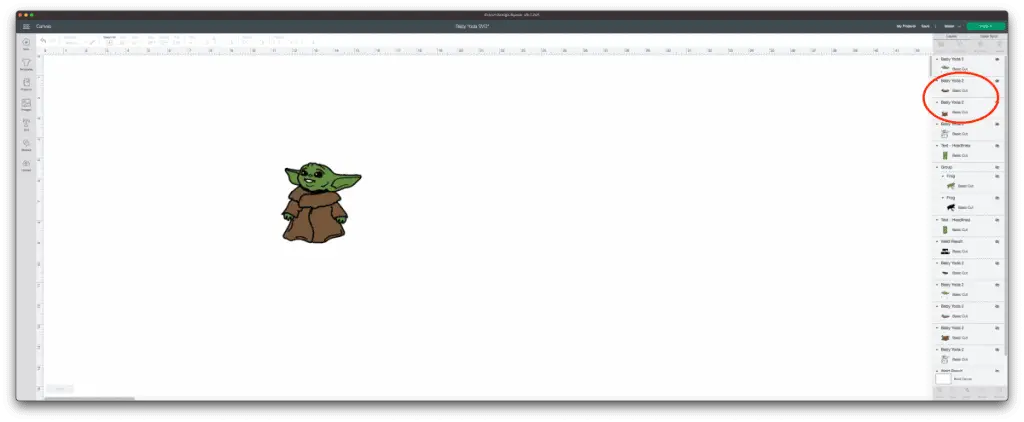Collapse the black Frog layer arrow
This screenshot has height=422, width=1024.
[x=943, y=198]
